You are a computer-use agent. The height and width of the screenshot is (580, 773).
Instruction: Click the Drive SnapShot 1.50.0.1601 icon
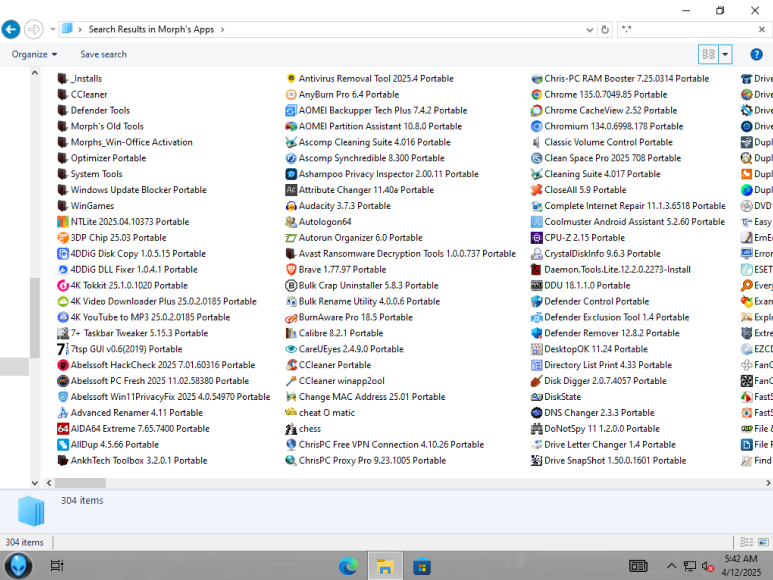(536, 460)
